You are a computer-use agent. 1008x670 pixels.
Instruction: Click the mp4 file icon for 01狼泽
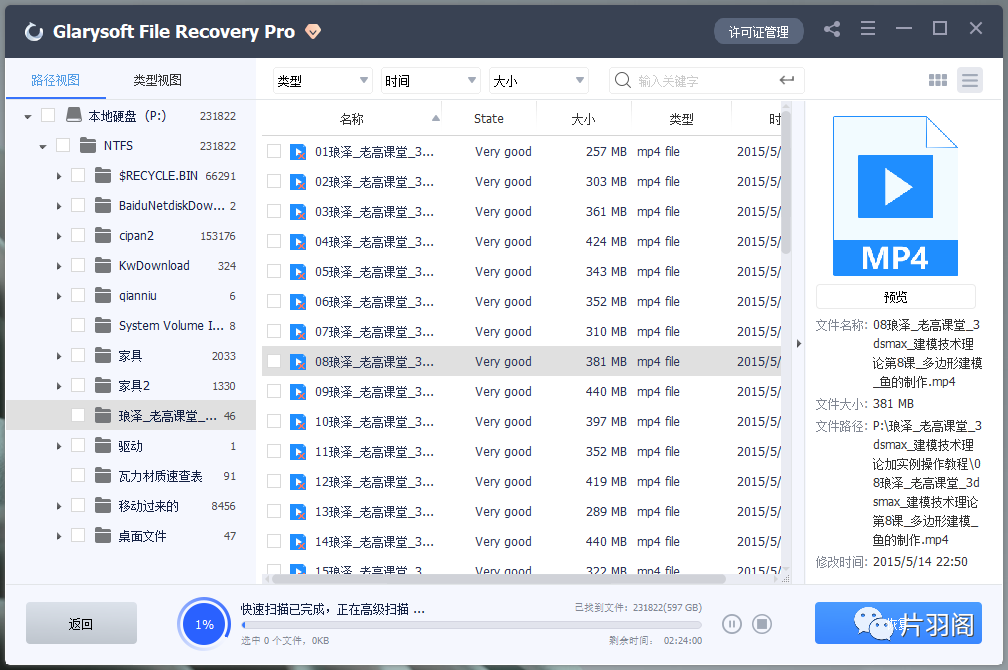[298, 152]
